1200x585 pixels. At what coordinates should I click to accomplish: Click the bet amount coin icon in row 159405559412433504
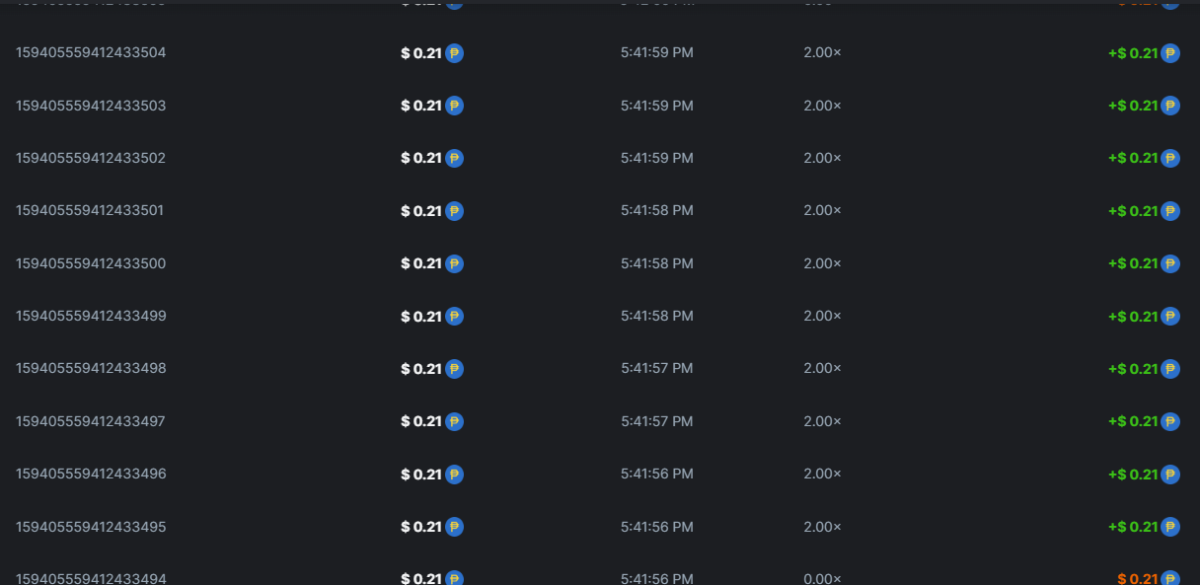coord(454,53)
